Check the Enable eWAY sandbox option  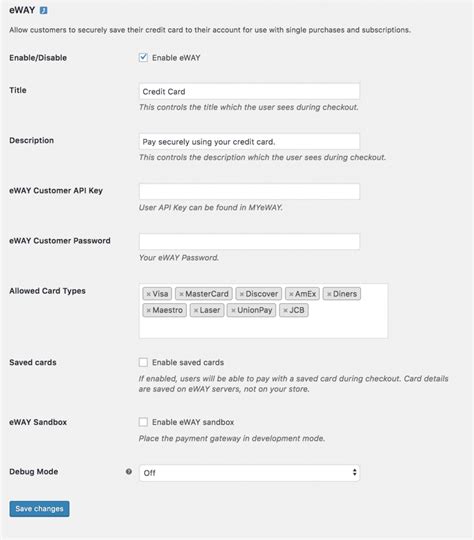pyautogui.click(x=143, y=422)
